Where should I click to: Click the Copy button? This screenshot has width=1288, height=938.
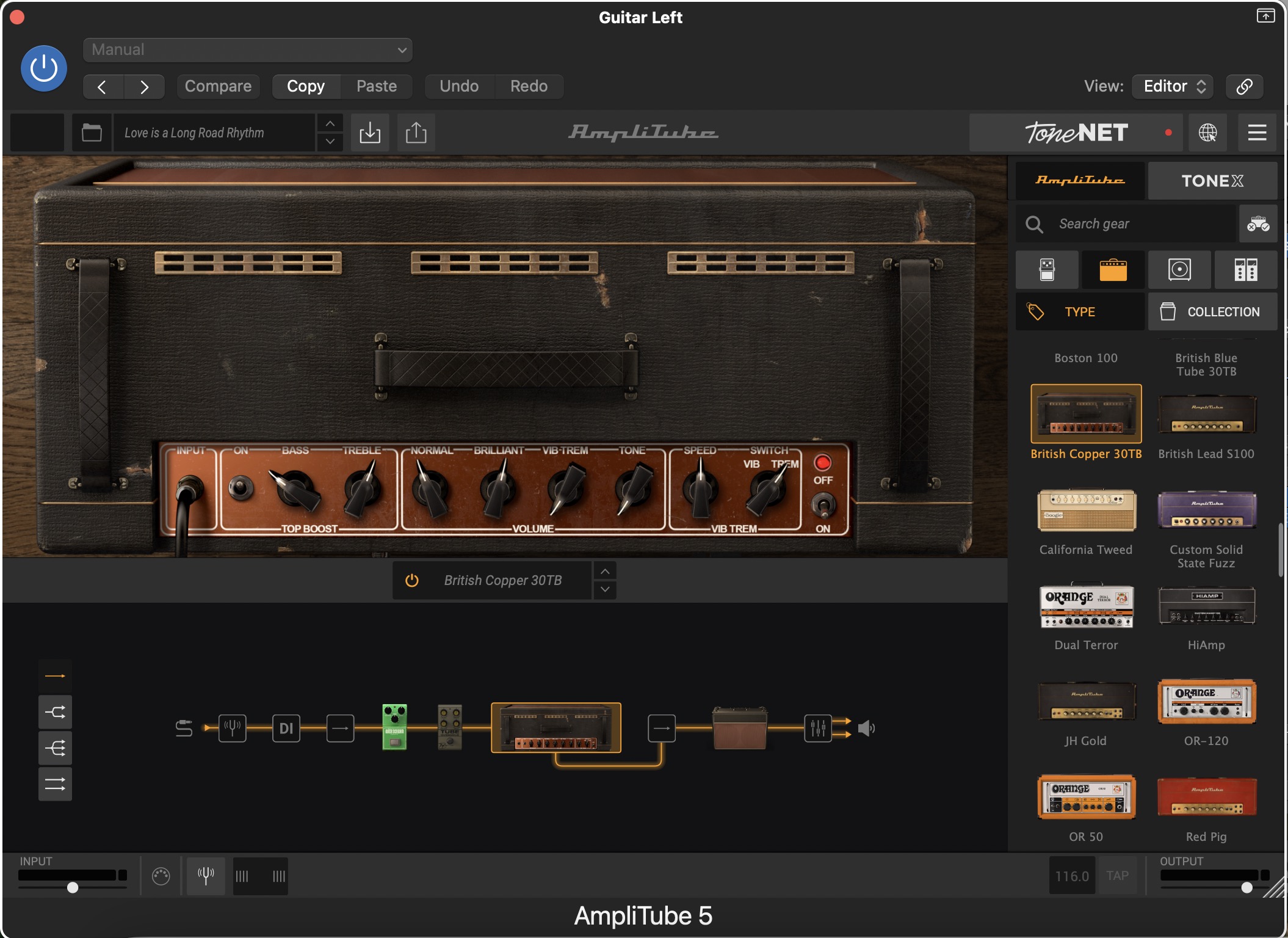point(306,86)
